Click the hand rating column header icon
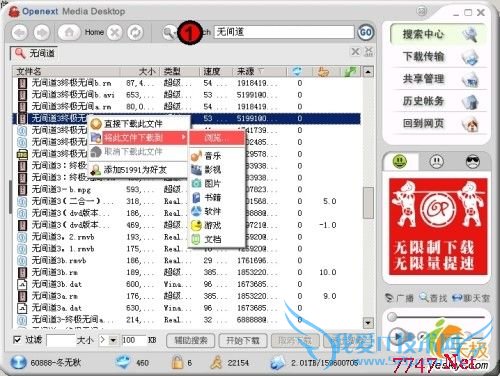The width and height of the screenshot is (500, 376). click(323, 71)
